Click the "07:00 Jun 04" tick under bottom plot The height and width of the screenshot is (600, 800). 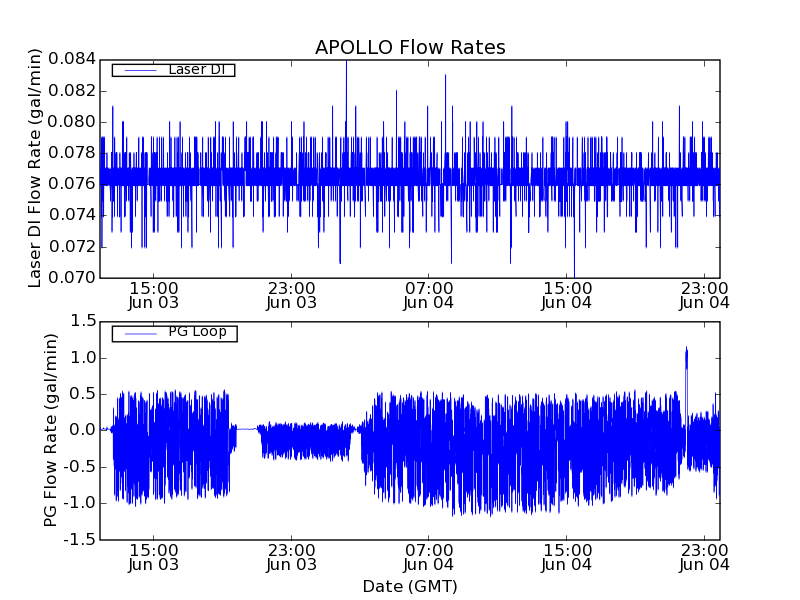point(429,557)
